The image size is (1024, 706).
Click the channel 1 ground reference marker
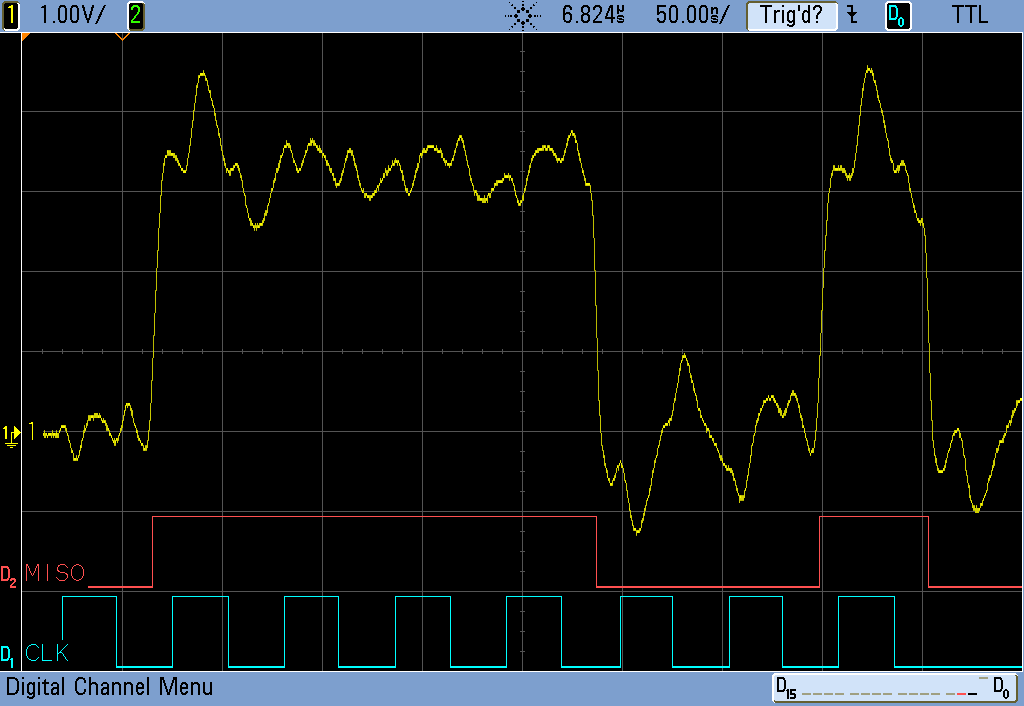pyautogui.click(x=10, y=433)
